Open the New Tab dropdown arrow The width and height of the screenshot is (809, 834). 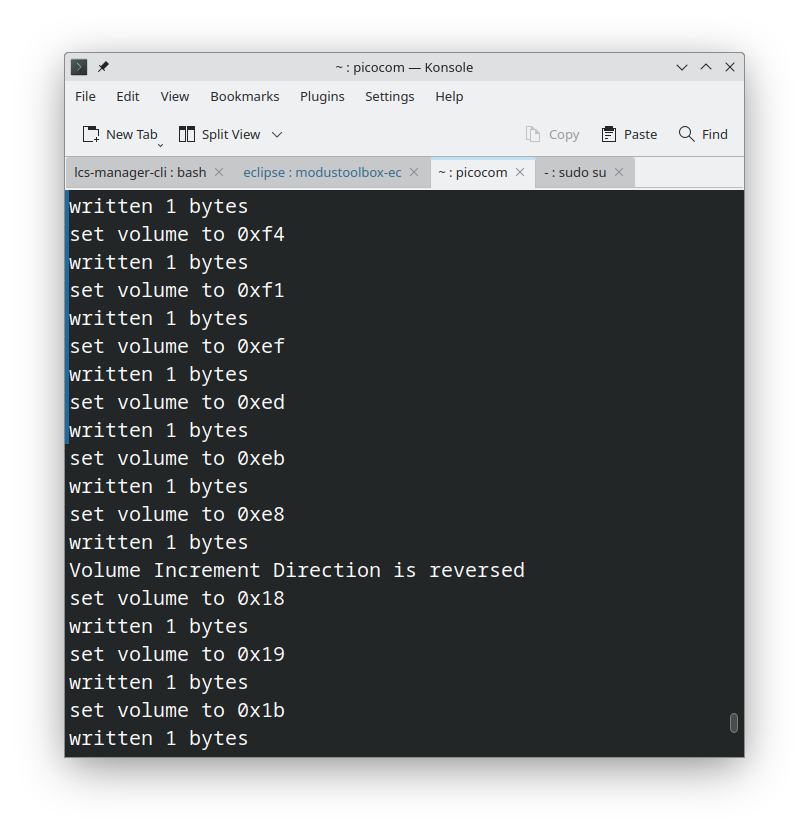(160, 145)
